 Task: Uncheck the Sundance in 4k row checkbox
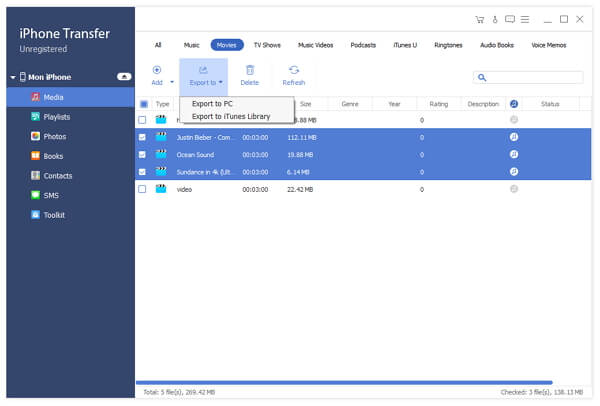142,172
